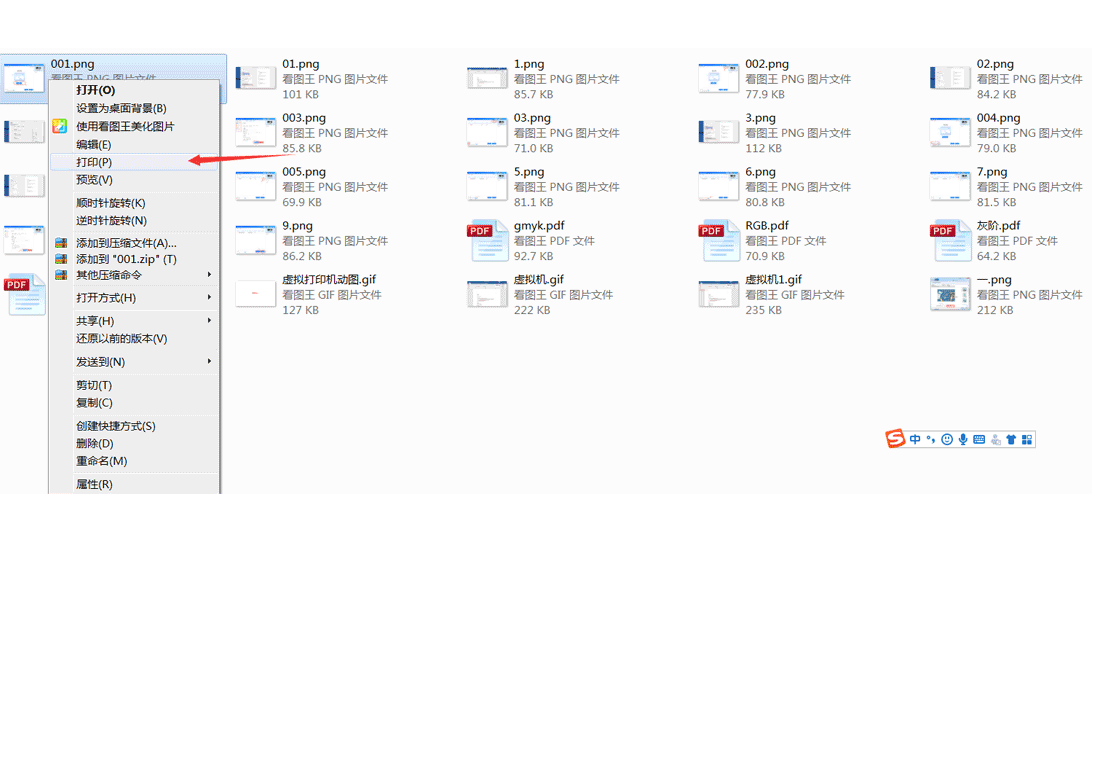The width and height of the screenshot is (1095, 765).
Task: Open the emoji smiley panel on IME bar
Action: [947, 439]
